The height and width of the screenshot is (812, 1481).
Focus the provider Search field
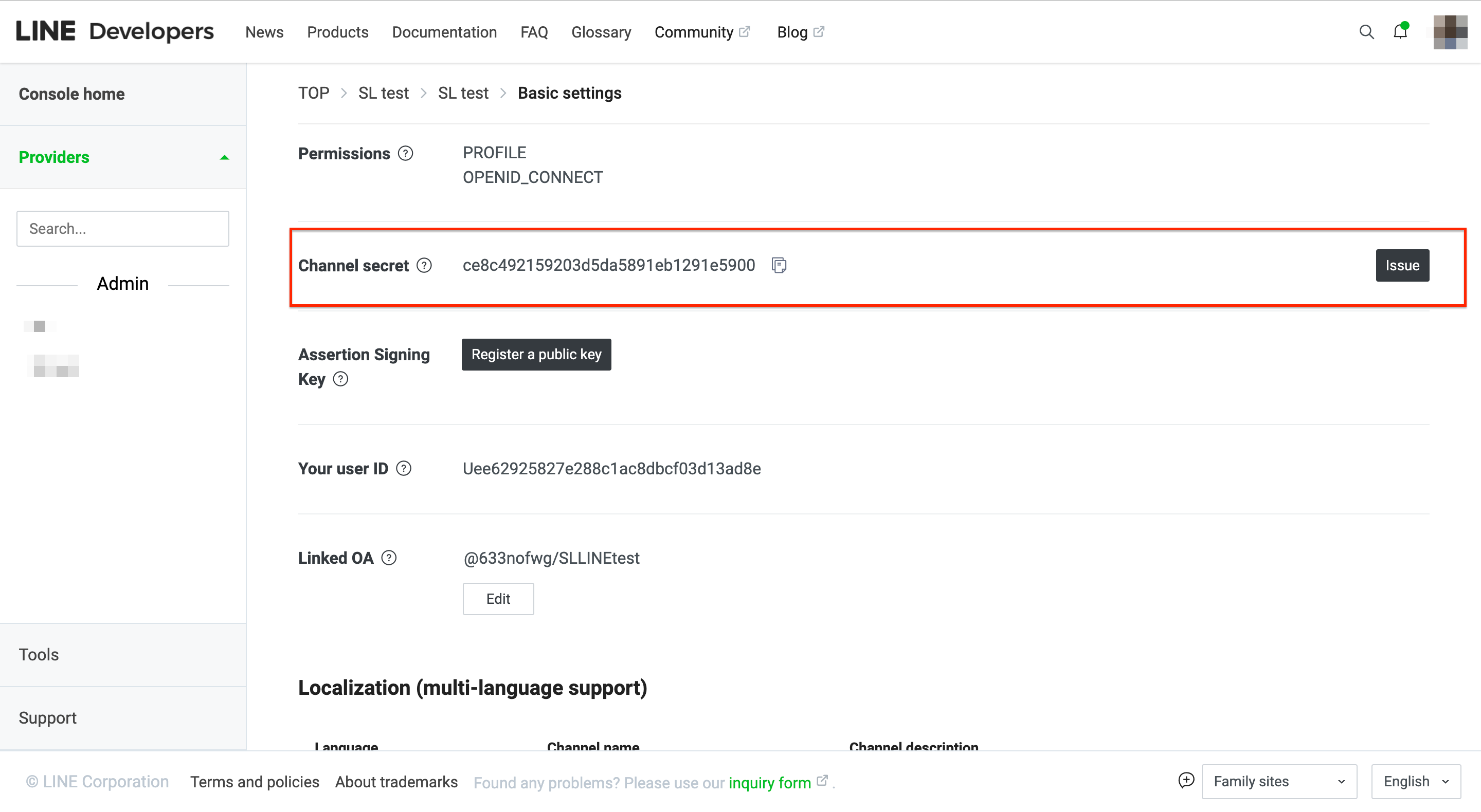tap(122, 229)
